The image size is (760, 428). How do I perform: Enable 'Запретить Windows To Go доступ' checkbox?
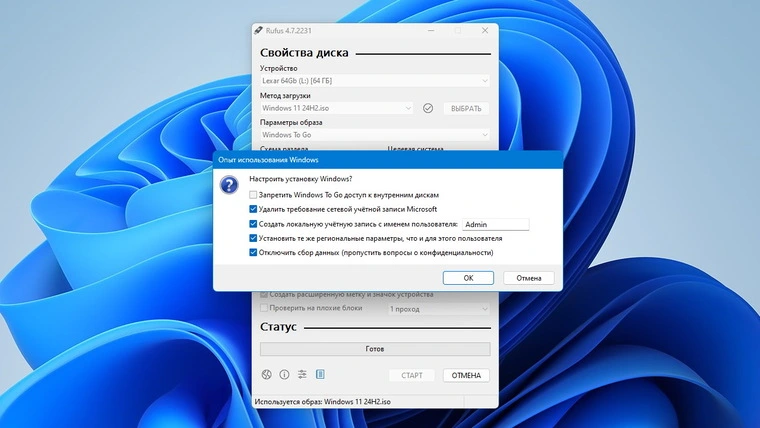pos(253,195)
